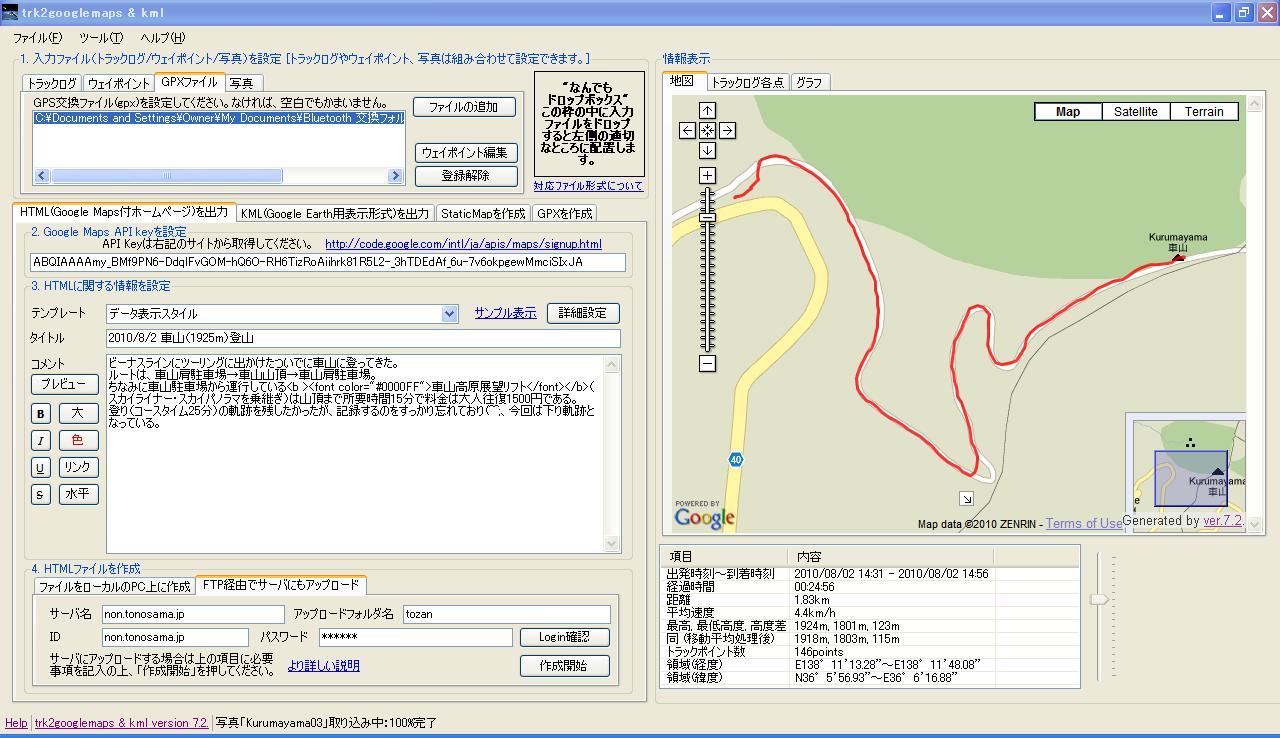Viewport: 1280px width, 738px height.
Task: Switch to the ウェイポイント input tab
Action: pos(118,84)
